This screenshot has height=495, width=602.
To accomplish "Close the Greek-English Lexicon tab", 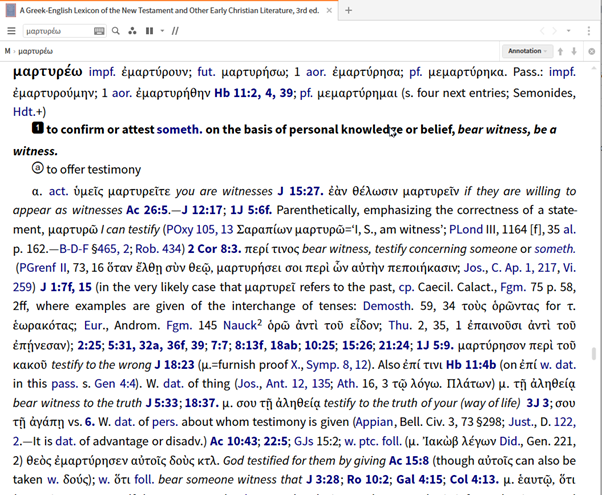I will pos(329,11).
